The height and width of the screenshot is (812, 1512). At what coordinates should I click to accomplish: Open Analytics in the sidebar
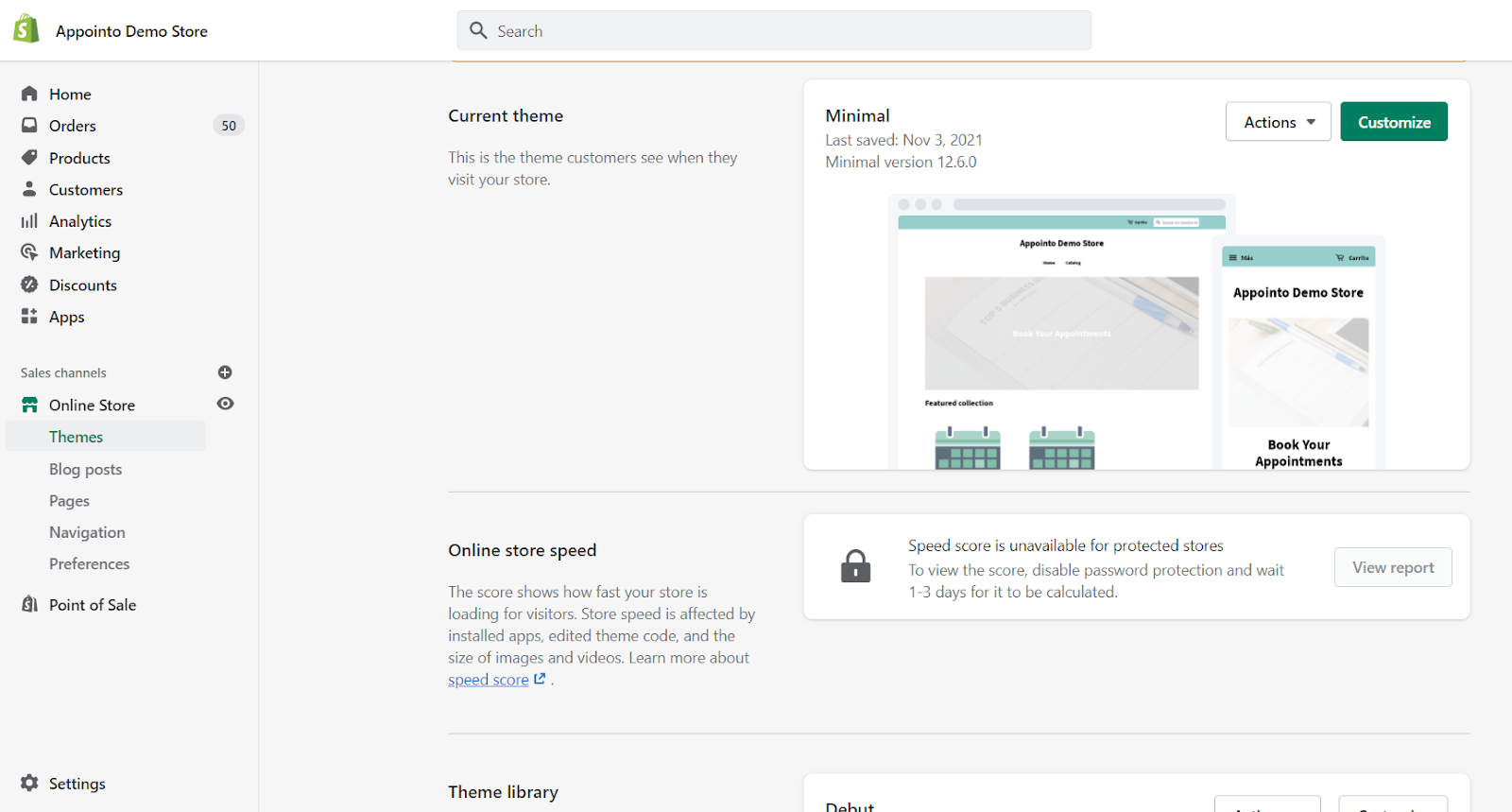click(80, 221)
